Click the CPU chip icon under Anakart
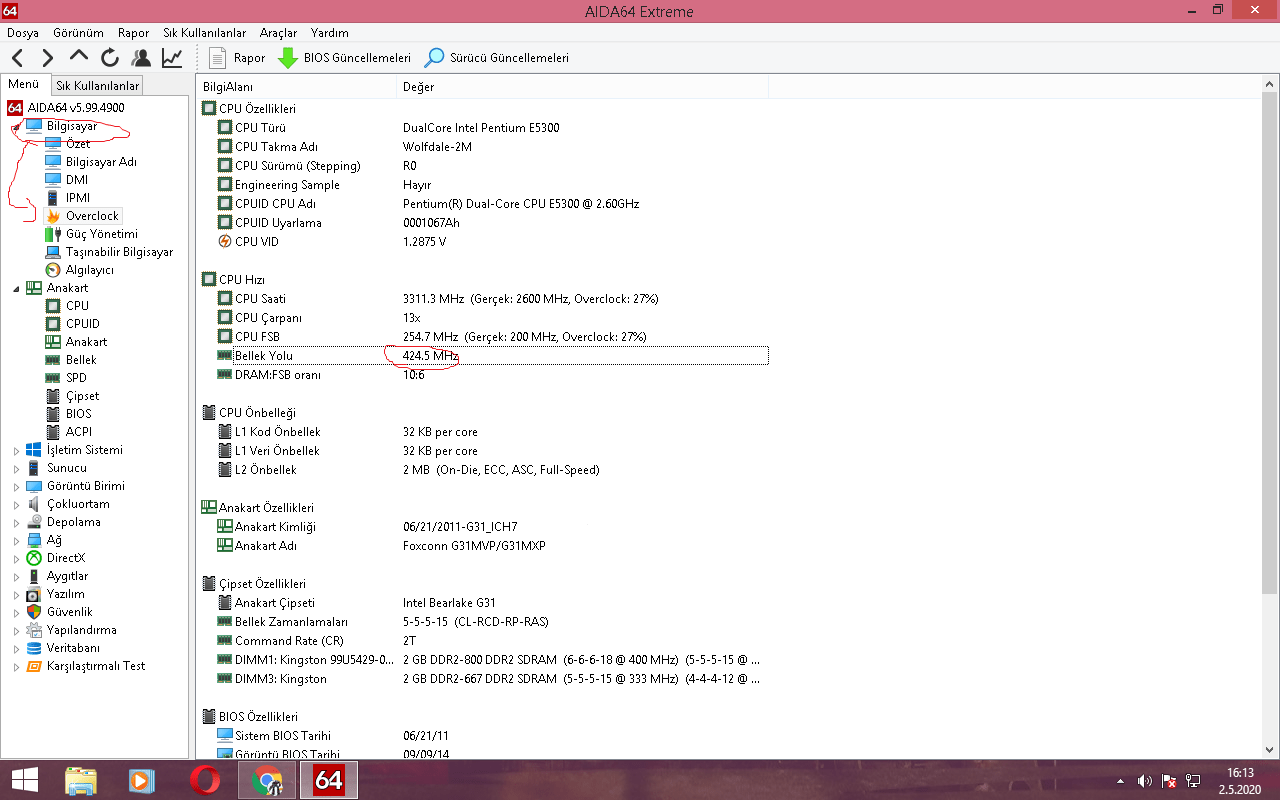This screenshot has height=800, width=1280. tap(54, 306)
